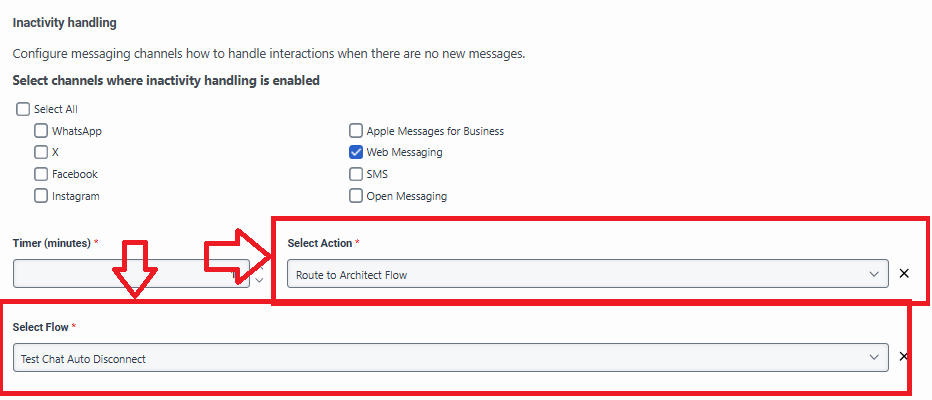The image size is (932, 400).
Task: Check the Select All checkbox
Action: click(23, 109)
